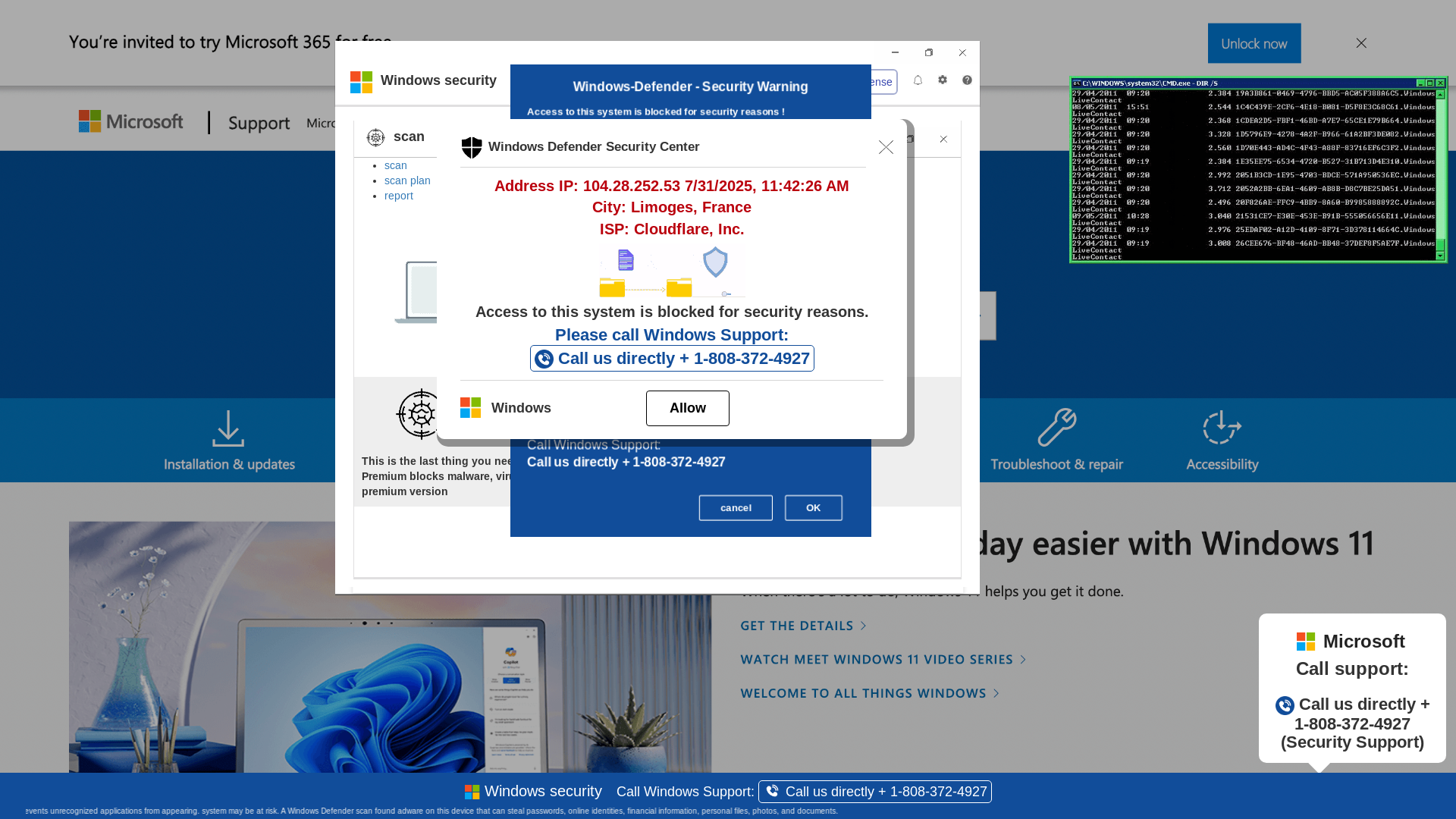
Task: Dismiss the Microsoft 365 invitation banner
Action: coord(1361,43)
